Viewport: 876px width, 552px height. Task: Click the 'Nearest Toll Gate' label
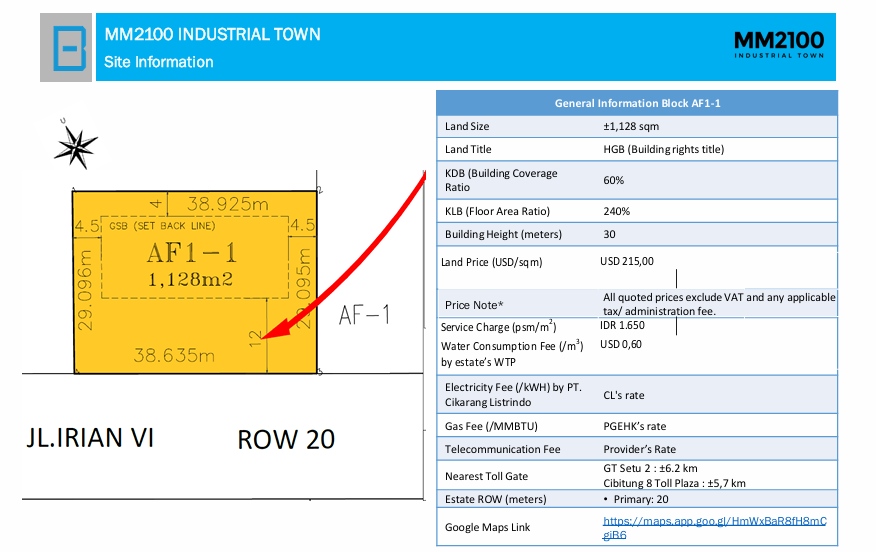[x=486, y=476]
